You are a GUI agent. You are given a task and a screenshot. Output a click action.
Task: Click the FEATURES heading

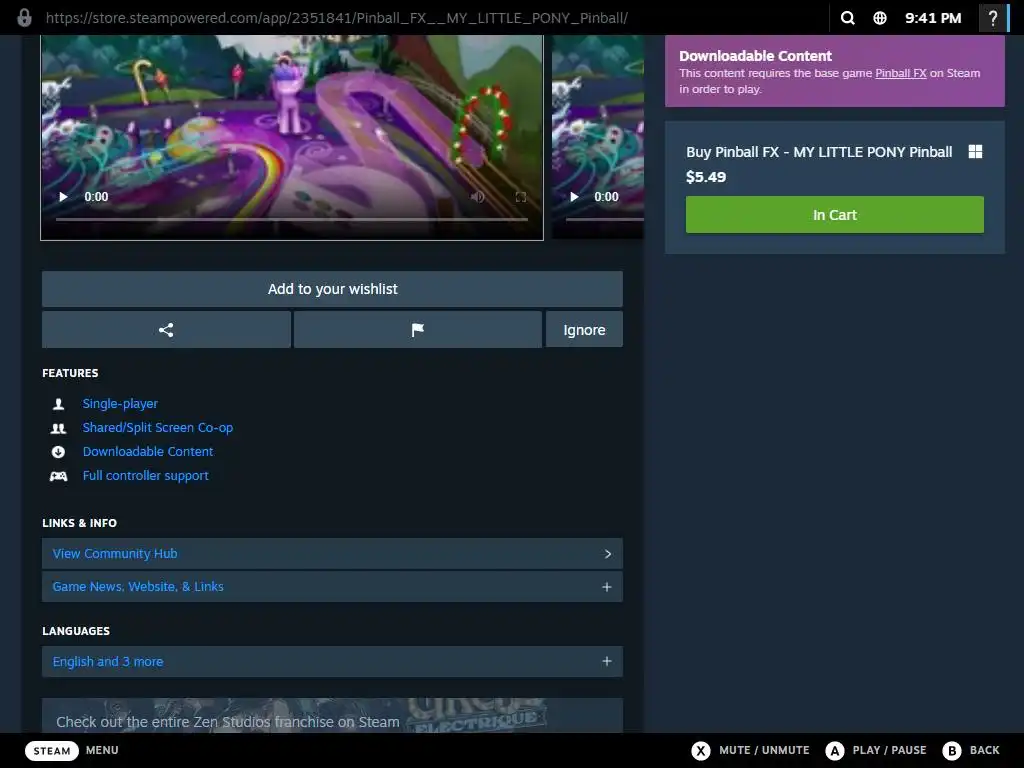(x=71, y=373)
